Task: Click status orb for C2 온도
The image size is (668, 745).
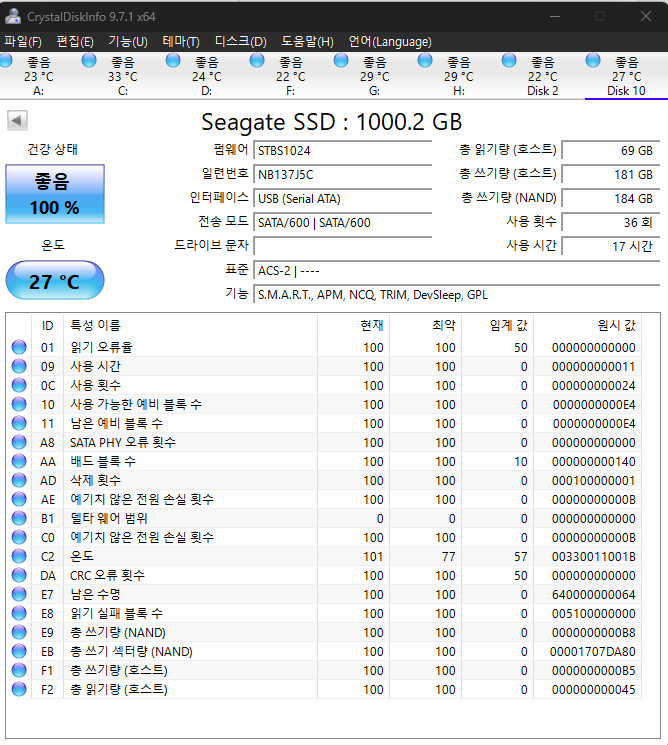Action: [x=19, y=556]
